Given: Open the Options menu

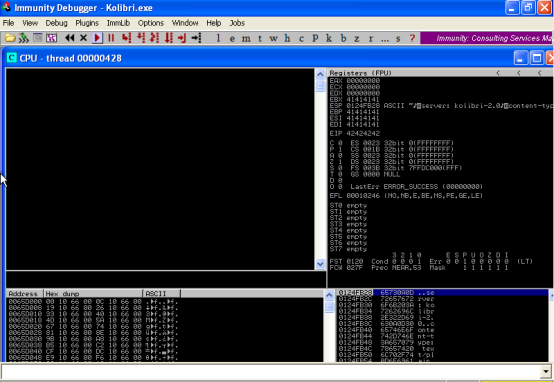Looking at the screenshot, I should click(151, 23).
